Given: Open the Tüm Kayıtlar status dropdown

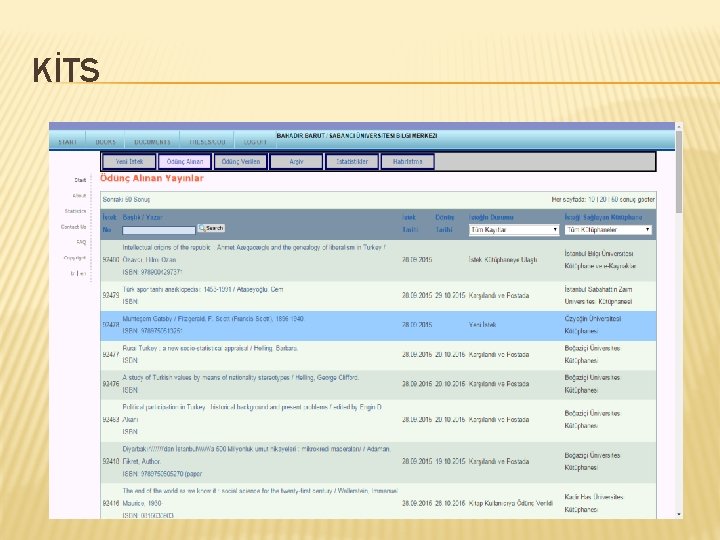Looking at the screenshot, I should [x=514, y=230].
